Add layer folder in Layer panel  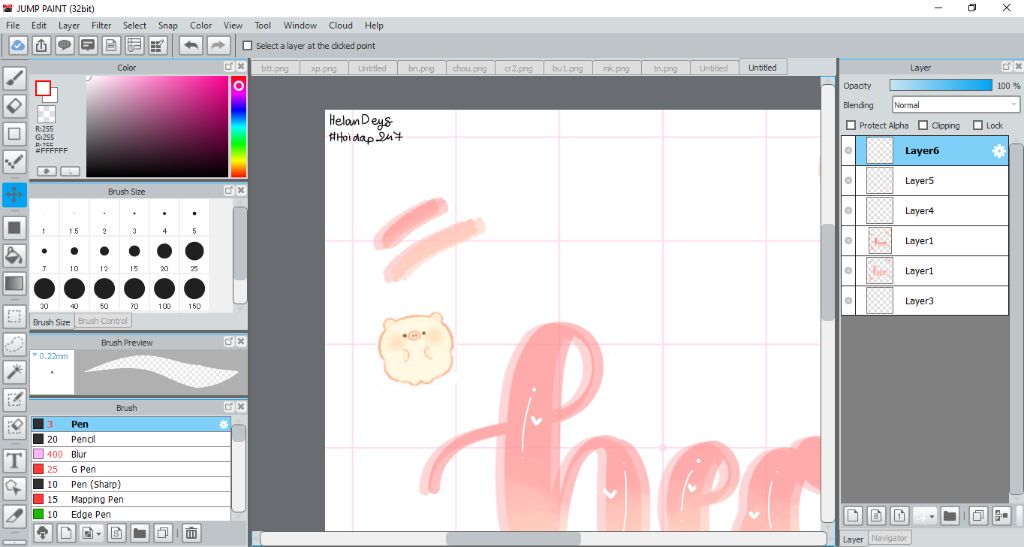950,516
